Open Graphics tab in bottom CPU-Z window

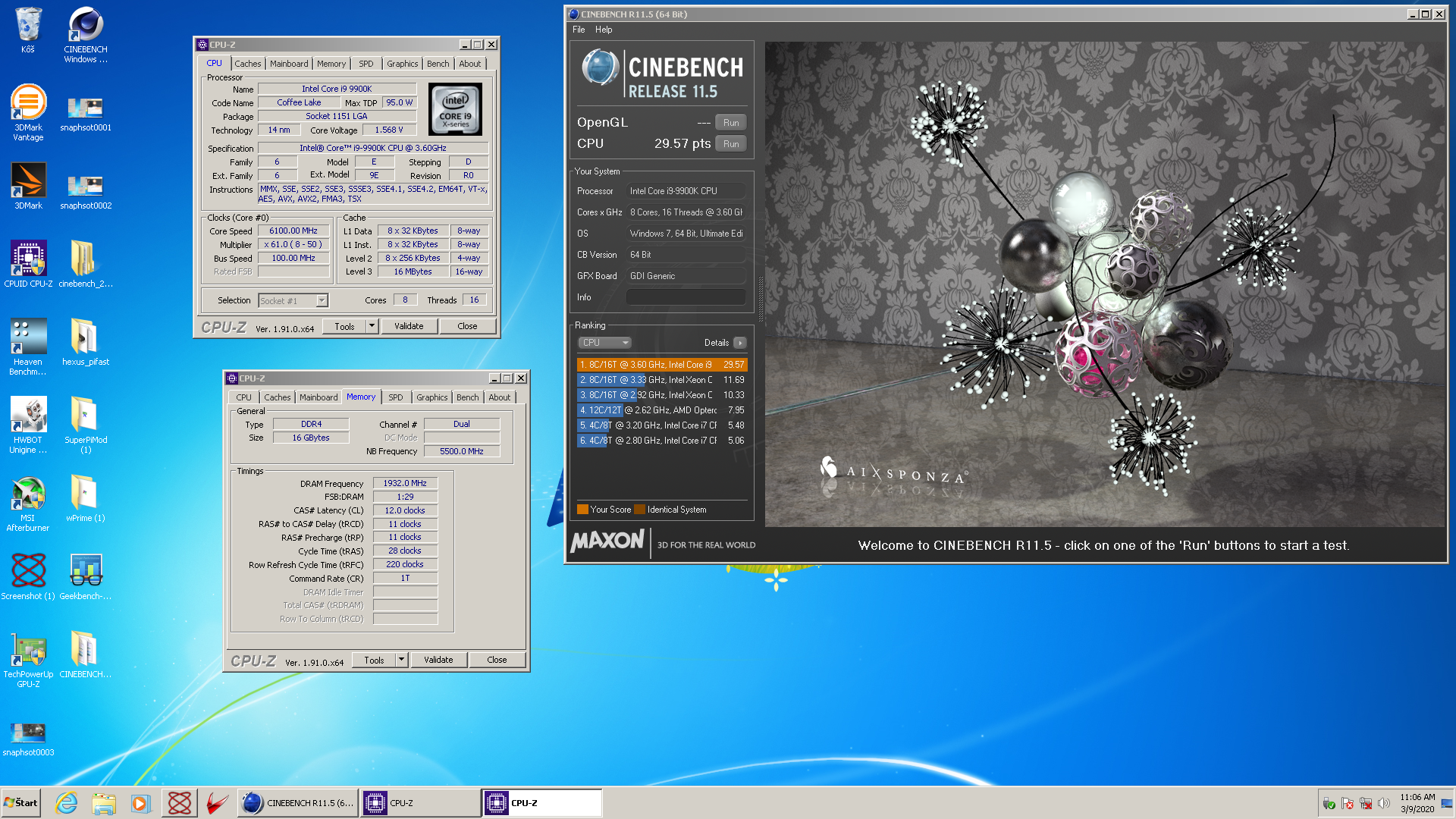tap(431, 397)
